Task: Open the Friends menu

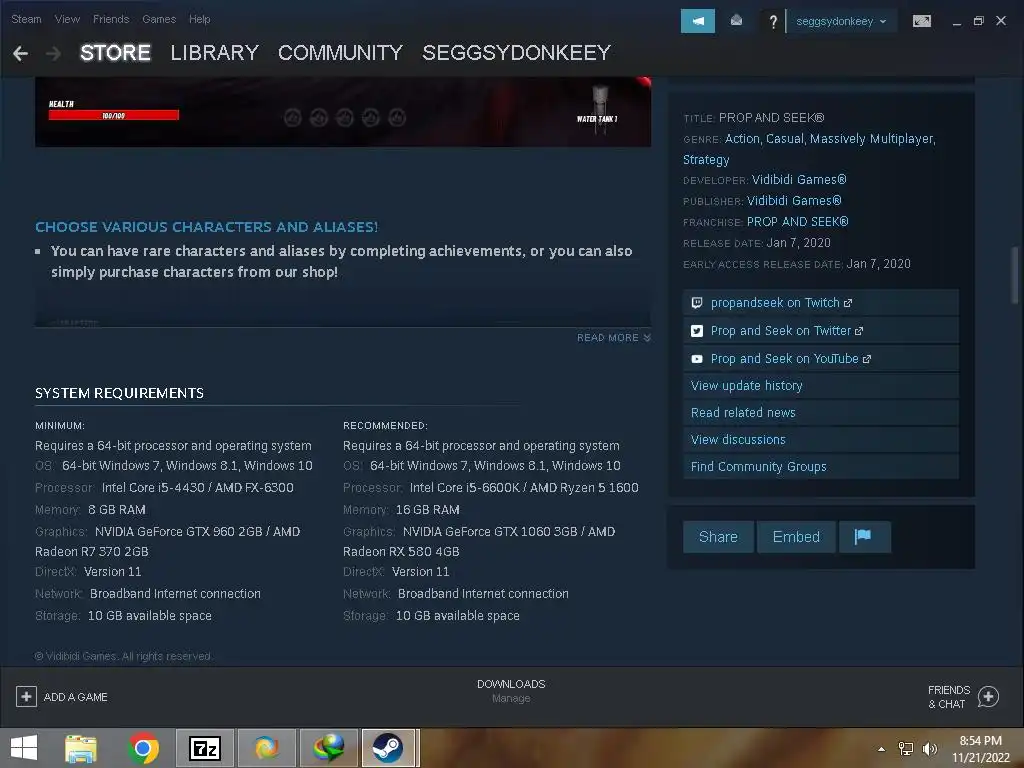Action: click(111, 19)
